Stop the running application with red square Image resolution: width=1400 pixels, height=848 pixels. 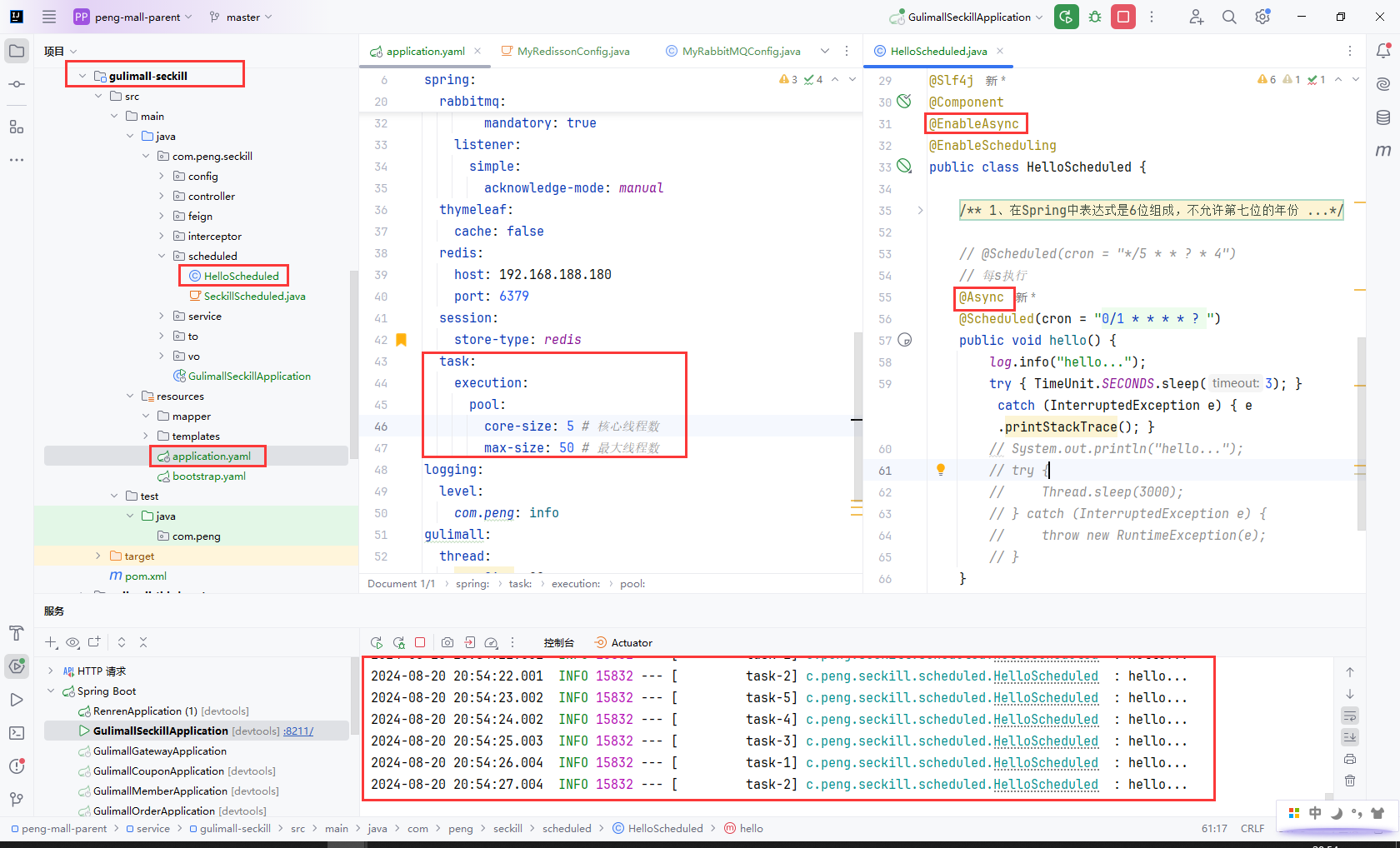click(x=1123, y=17)
